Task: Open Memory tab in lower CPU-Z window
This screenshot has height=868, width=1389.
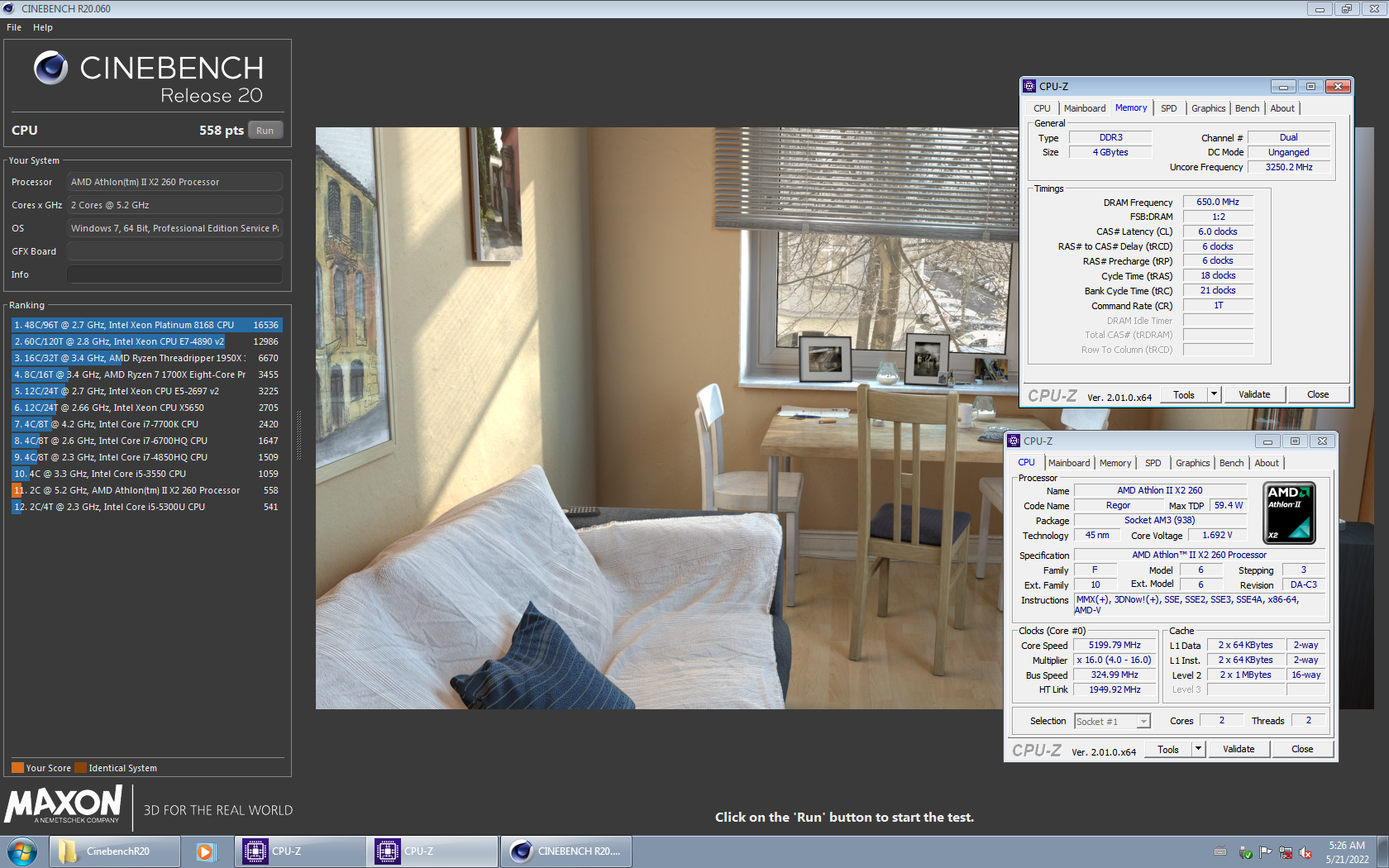Action: (1115, 463)
